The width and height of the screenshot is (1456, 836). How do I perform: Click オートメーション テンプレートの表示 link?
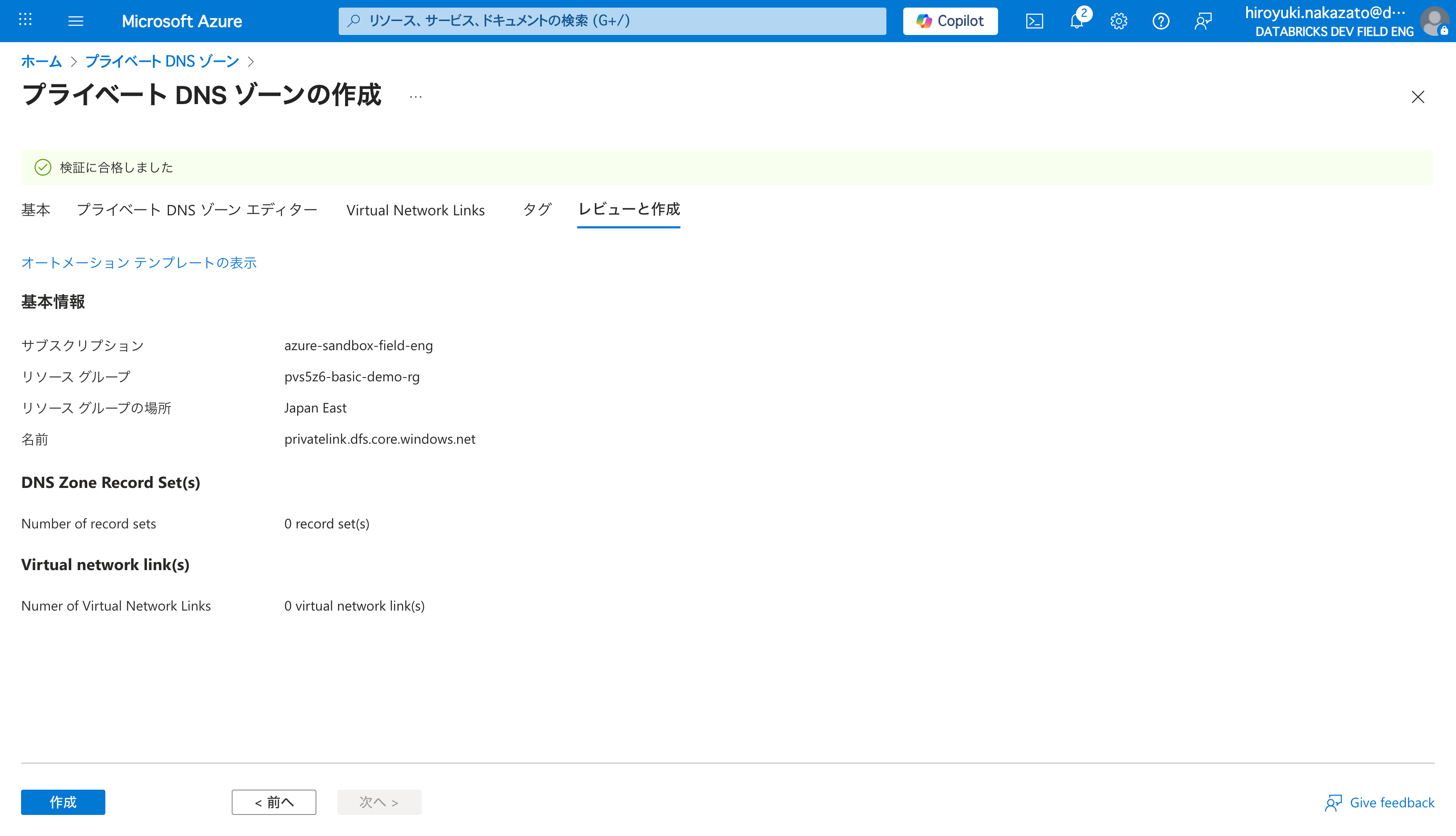click(139, 263)
